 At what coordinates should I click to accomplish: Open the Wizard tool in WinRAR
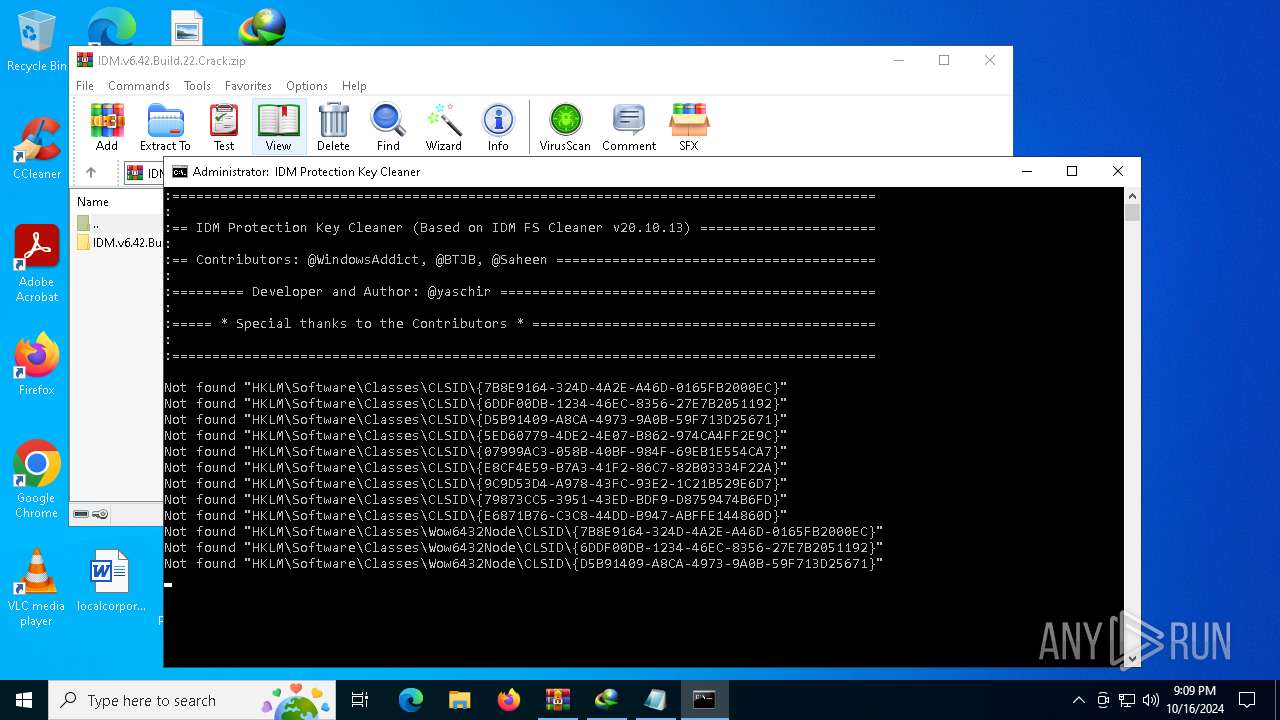coord(443,127)
